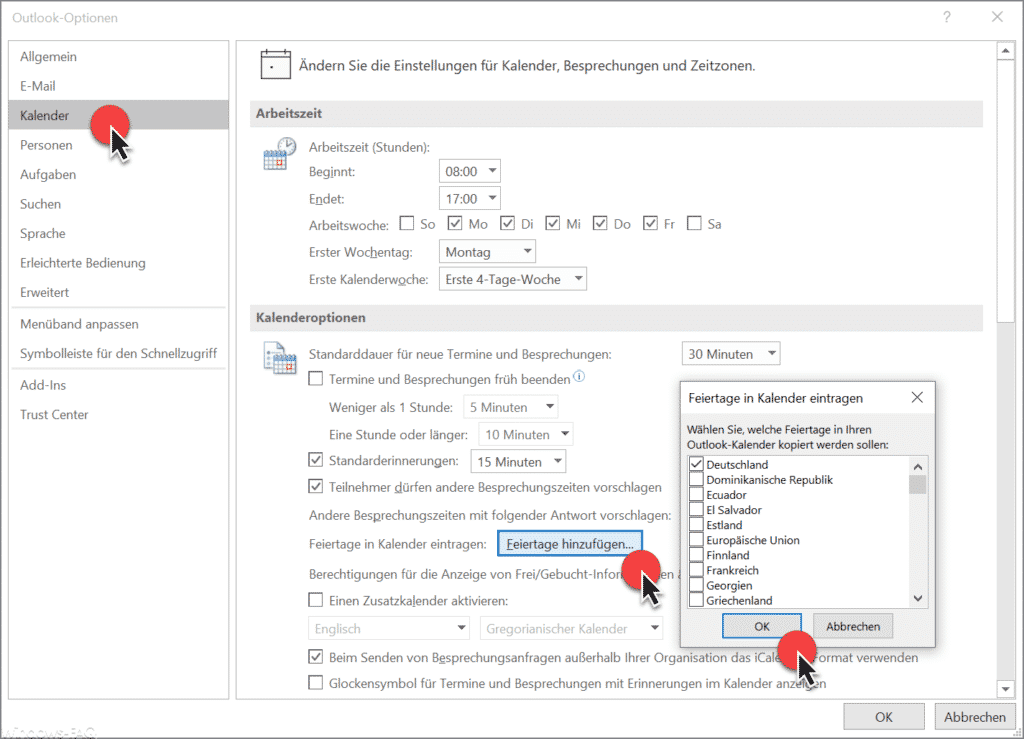Open the Gregorianischer Kalender dropdown
1024x739 pixels.
point(571,629)
